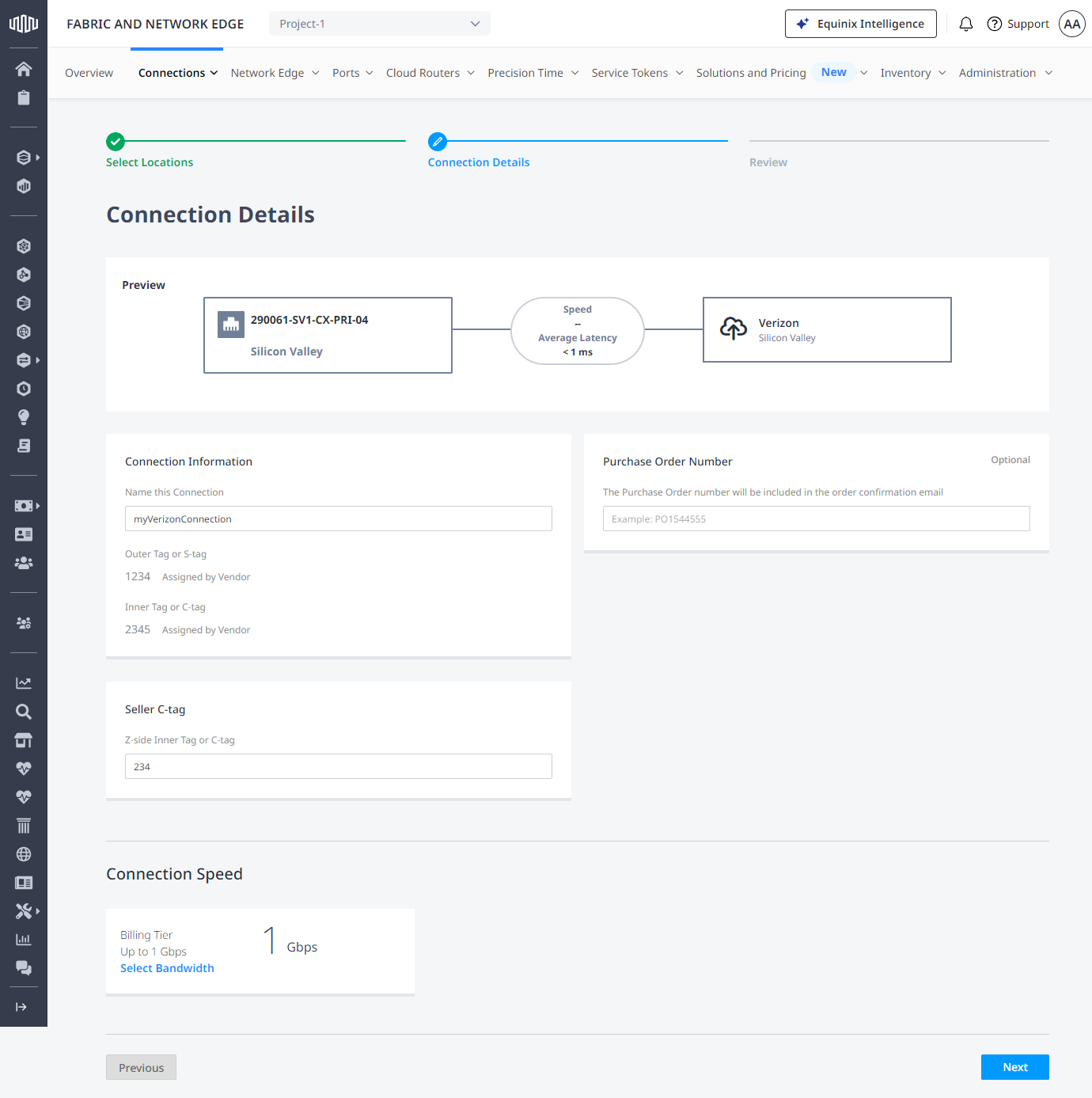Open the lightbulb sidebar icon
This screenshot has width=1092, height=1098.
tap(24, 417)
